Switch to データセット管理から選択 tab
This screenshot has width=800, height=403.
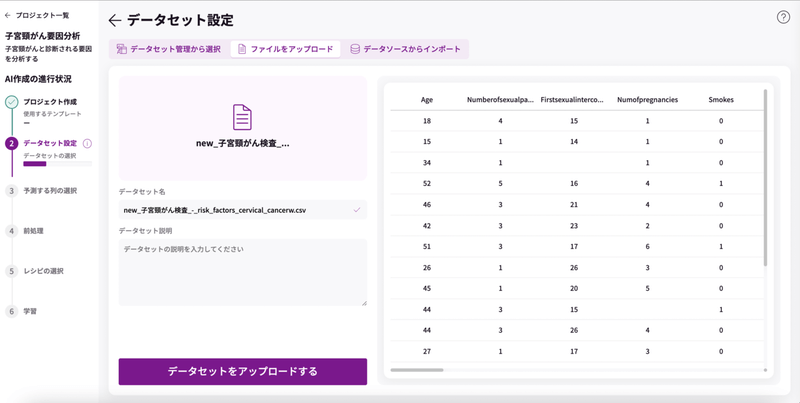[x=169, y=49]
